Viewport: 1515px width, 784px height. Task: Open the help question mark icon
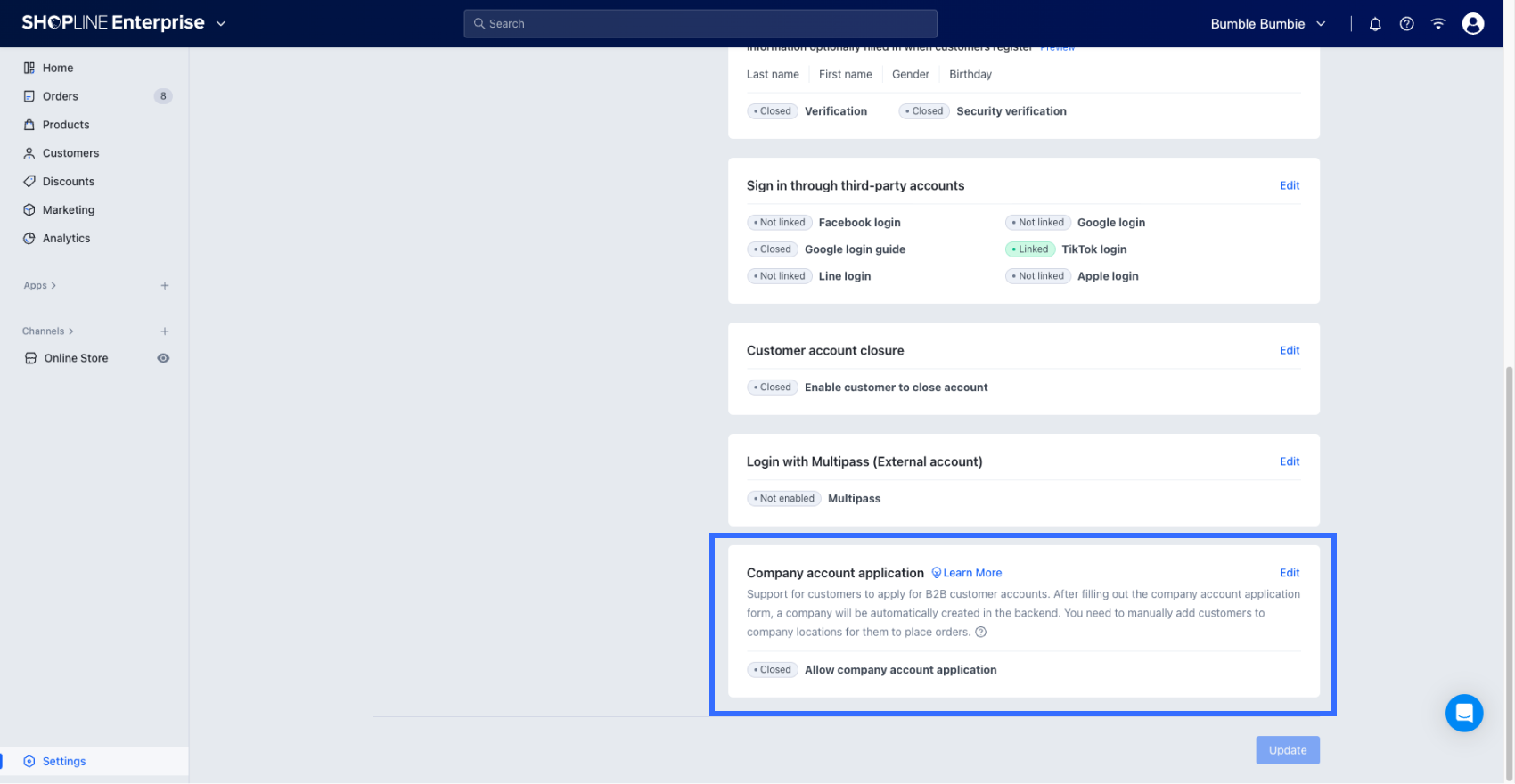pos(1406,24)
